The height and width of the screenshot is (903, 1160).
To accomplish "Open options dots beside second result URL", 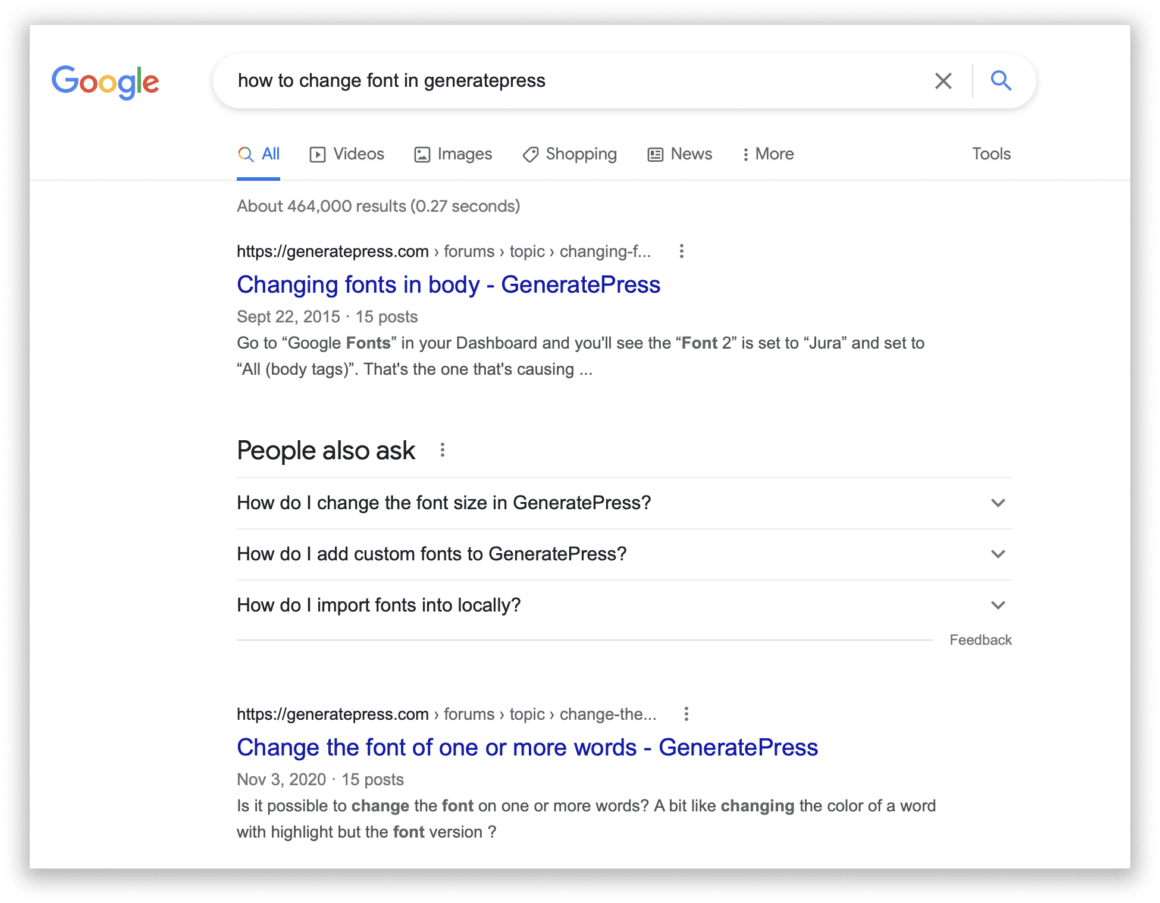I will point(686,714).
